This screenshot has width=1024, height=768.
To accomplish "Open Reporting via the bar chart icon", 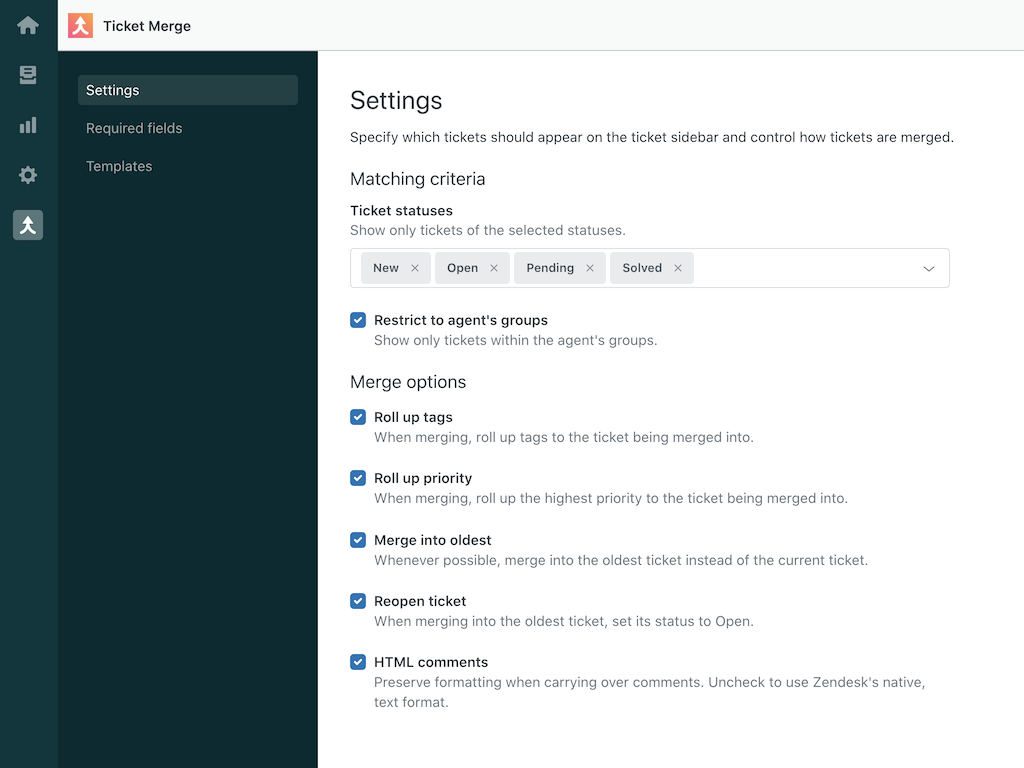I will 27,125.
